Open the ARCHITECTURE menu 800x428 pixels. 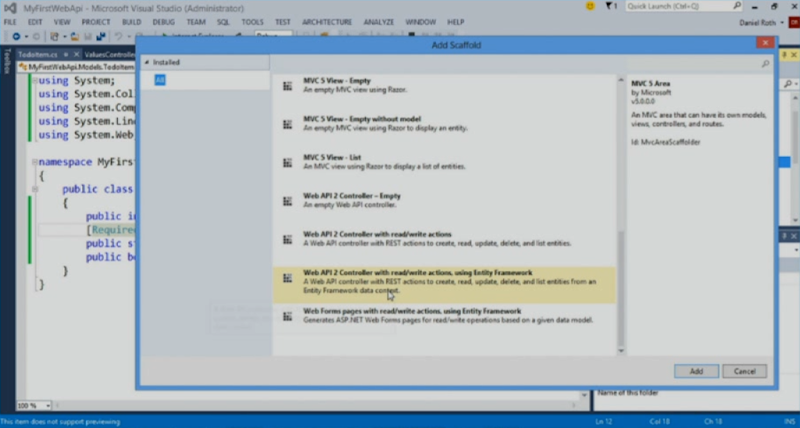[327, 22]
